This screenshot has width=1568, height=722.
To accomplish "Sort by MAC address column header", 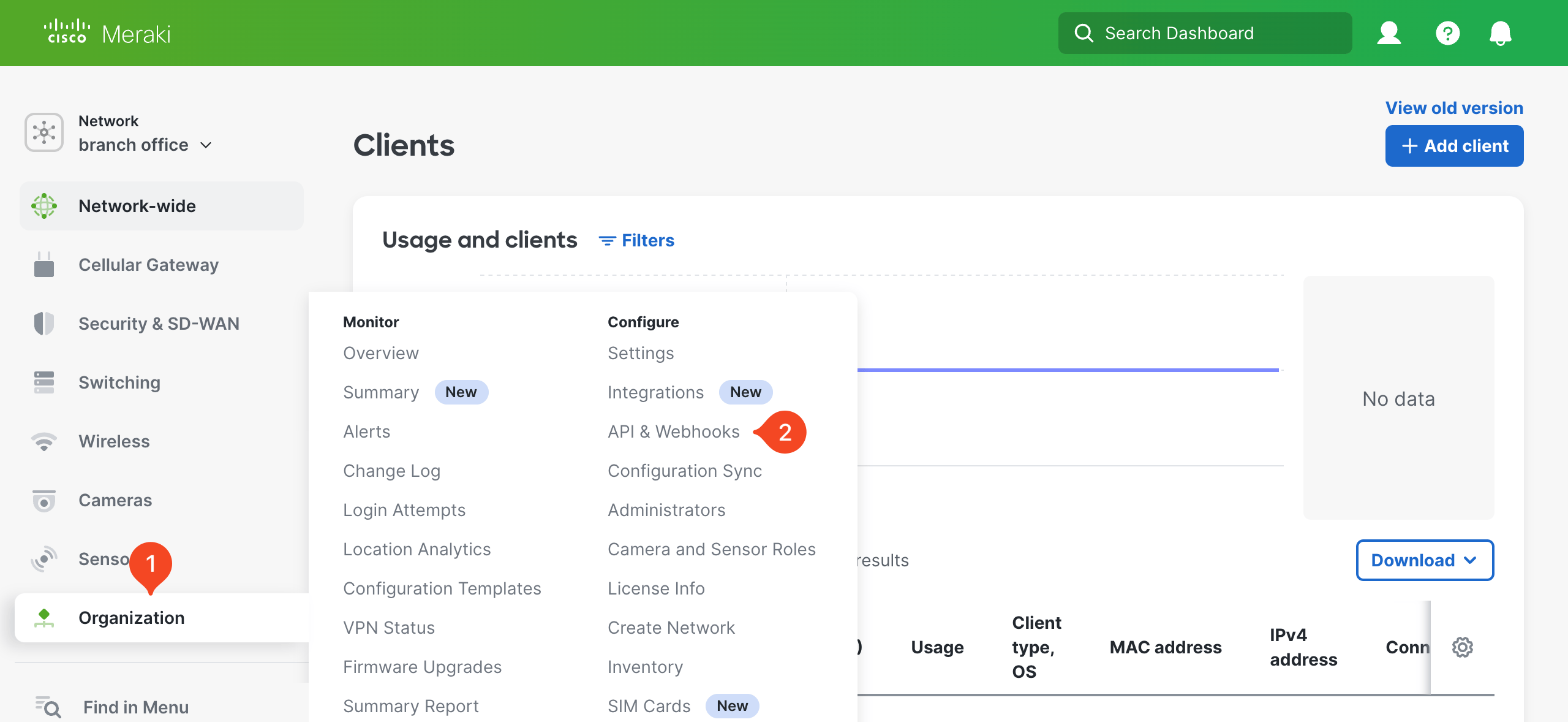I will (1166, 647).
